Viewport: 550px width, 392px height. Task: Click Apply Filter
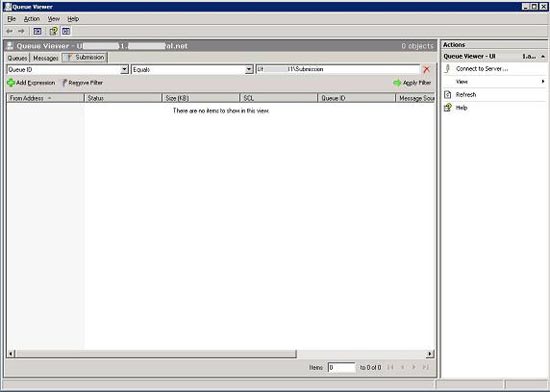click(x=417, y=83)
